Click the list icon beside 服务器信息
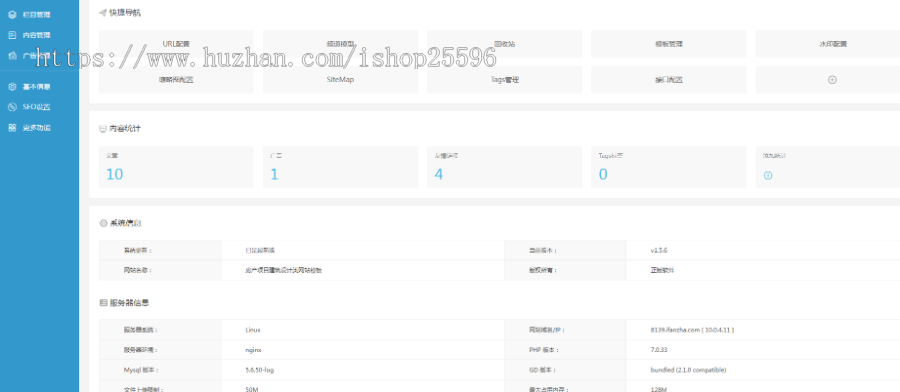This screenshot has width=900, height=392. click(103, 302)
